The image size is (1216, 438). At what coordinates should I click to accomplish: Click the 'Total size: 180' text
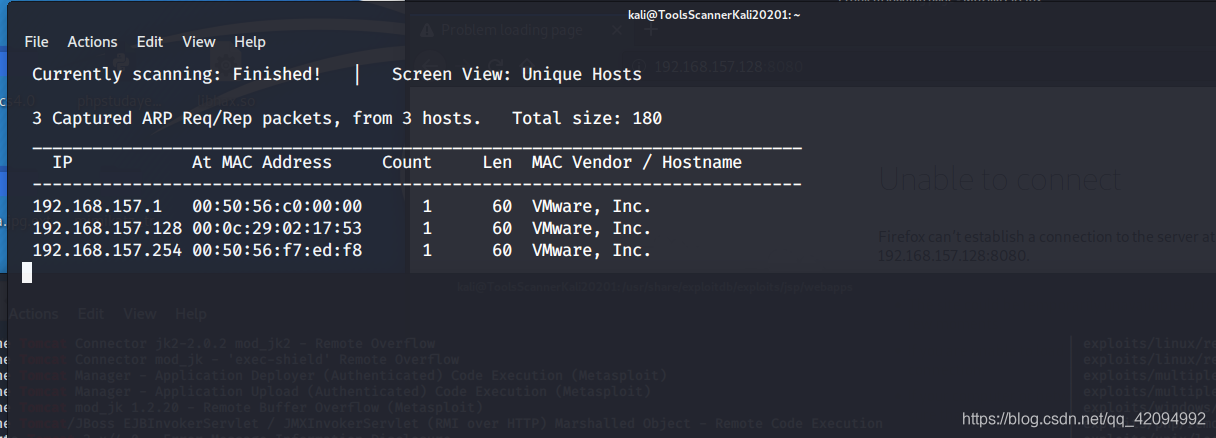587,118
